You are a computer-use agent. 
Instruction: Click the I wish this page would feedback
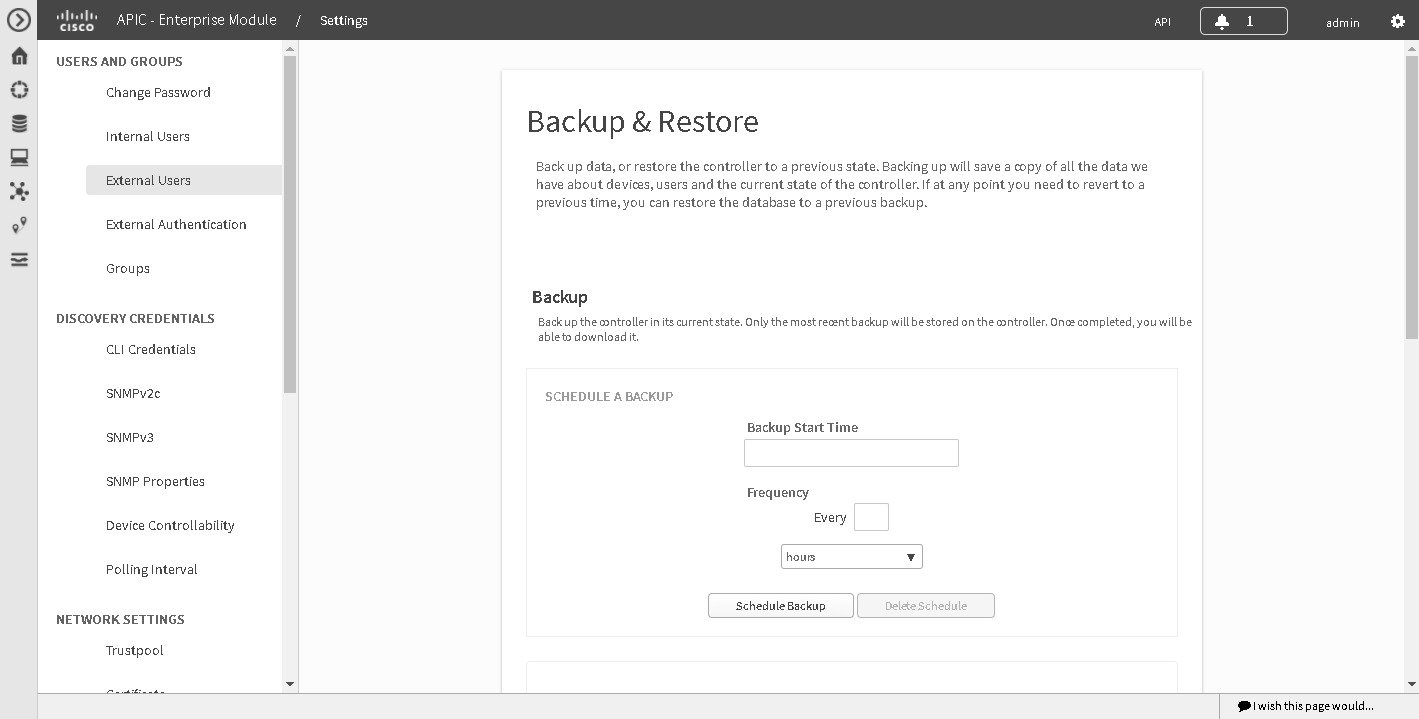[1306, 706]
